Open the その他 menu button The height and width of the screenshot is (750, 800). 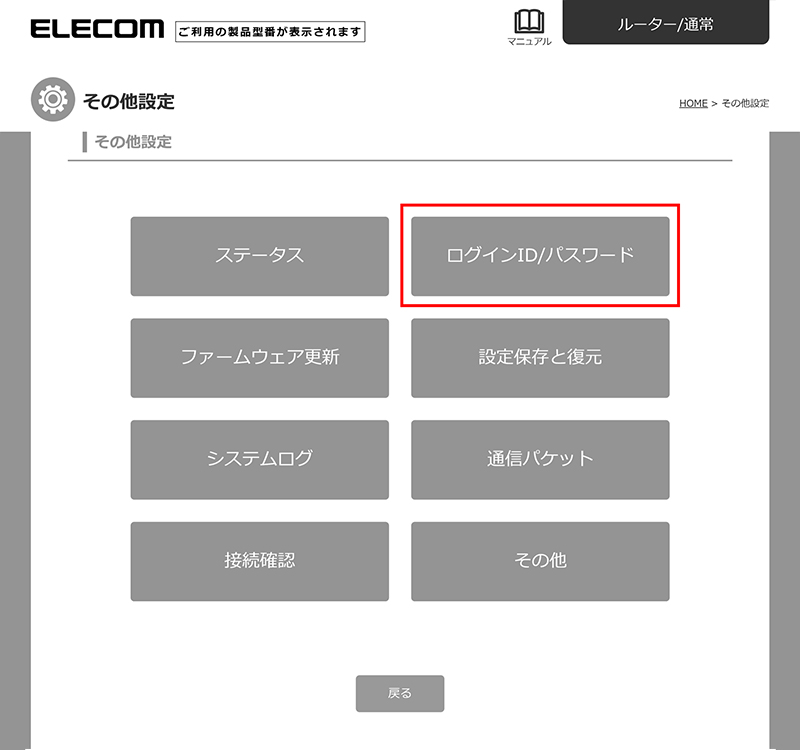540,561
